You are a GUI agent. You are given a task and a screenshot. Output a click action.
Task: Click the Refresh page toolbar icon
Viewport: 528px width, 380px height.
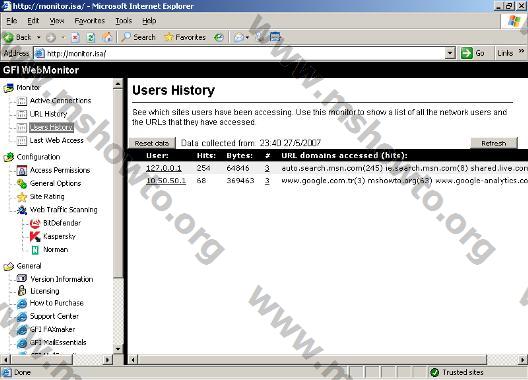pos(91,37)
